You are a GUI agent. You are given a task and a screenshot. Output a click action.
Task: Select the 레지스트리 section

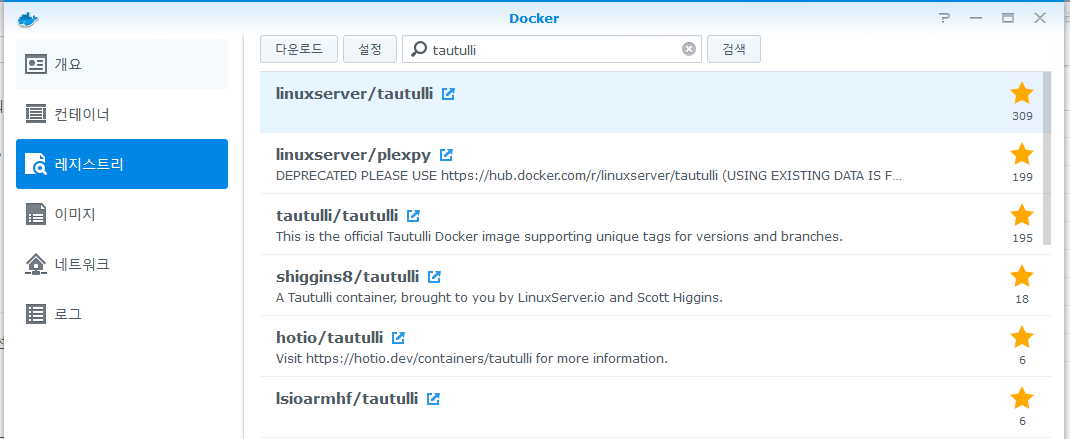(x=122, y=165)
